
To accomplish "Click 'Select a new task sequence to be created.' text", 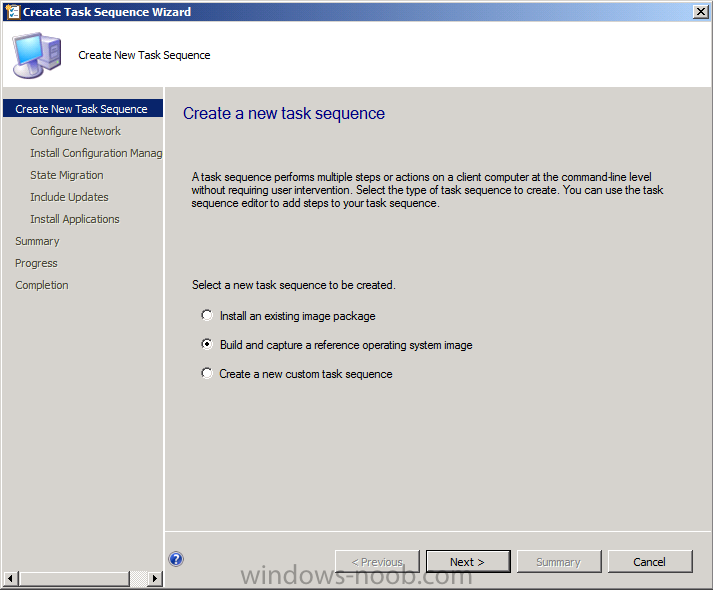I will [x=294, y=285].
